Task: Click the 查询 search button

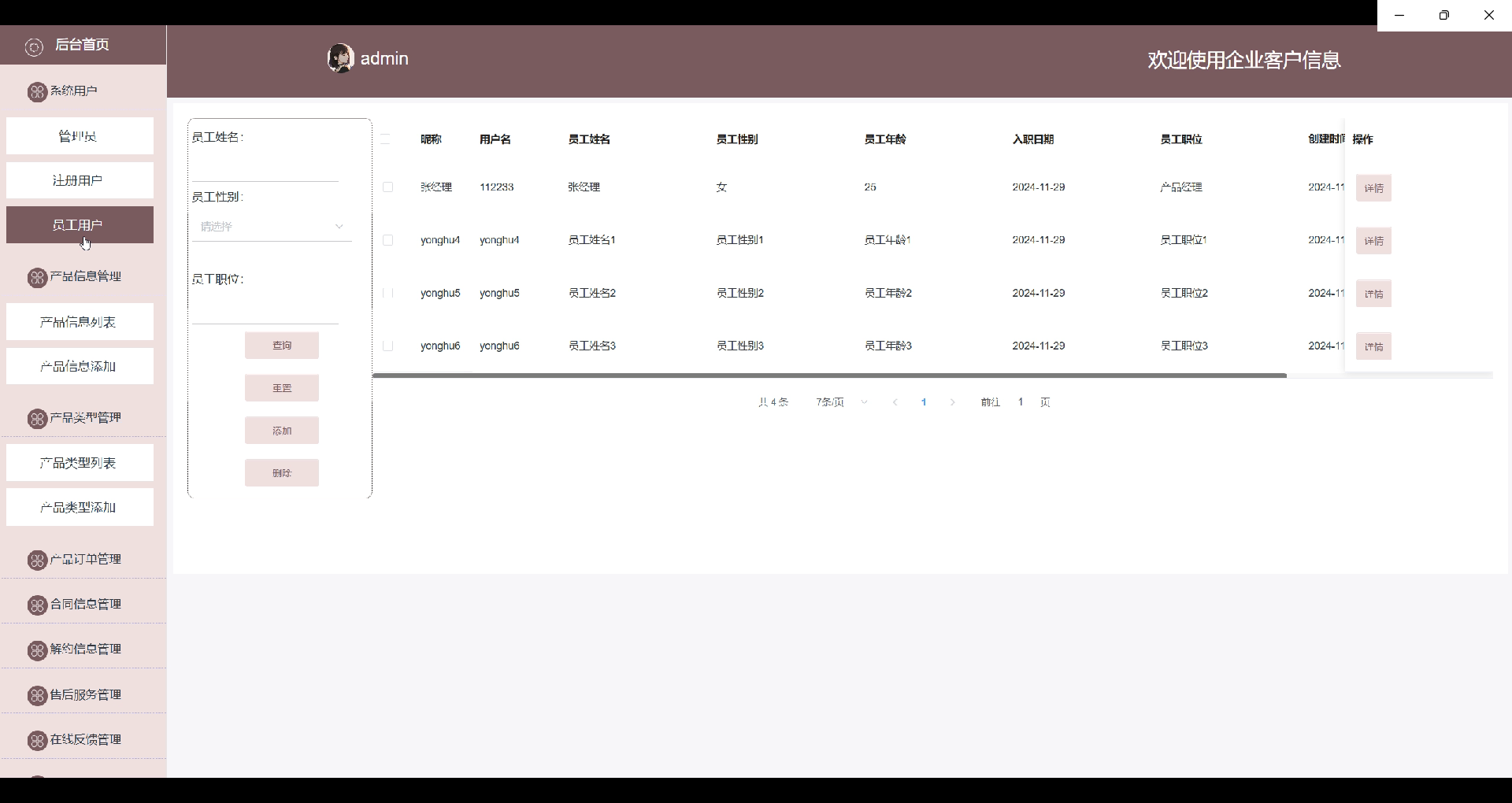Action: (x=282, y=346)
